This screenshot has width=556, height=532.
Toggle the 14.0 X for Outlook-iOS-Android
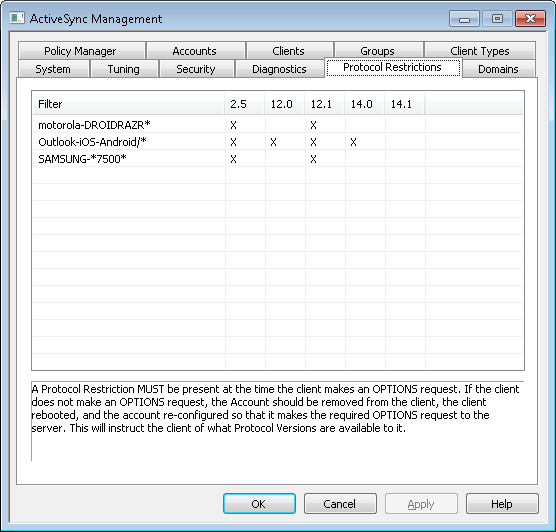tap(353, 142)
